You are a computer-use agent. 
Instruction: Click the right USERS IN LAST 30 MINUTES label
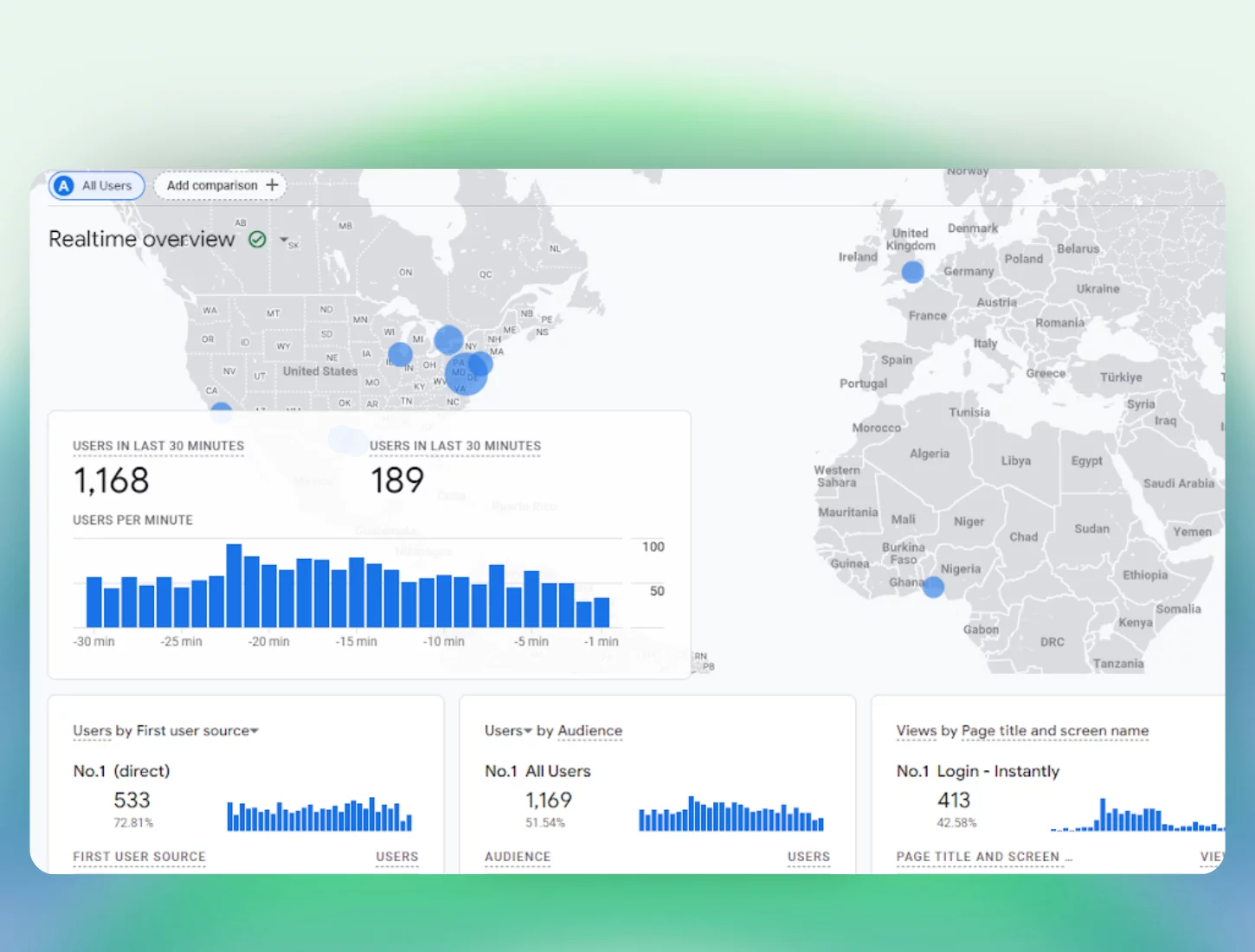point(455,446)
